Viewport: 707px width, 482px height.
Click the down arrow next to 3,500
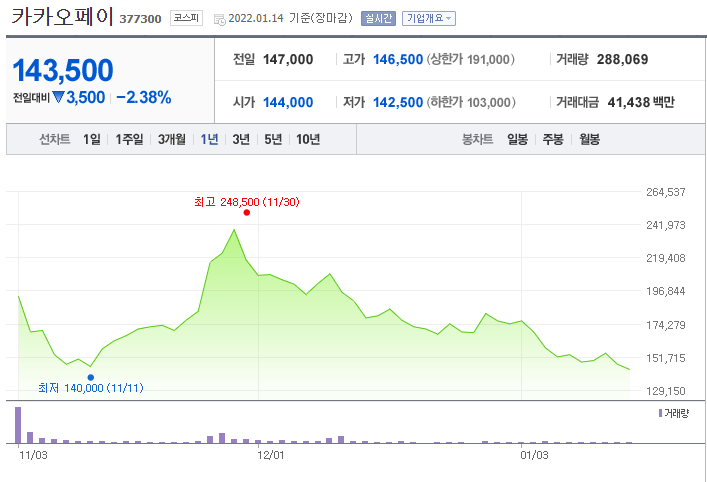(x=59, y=96)
